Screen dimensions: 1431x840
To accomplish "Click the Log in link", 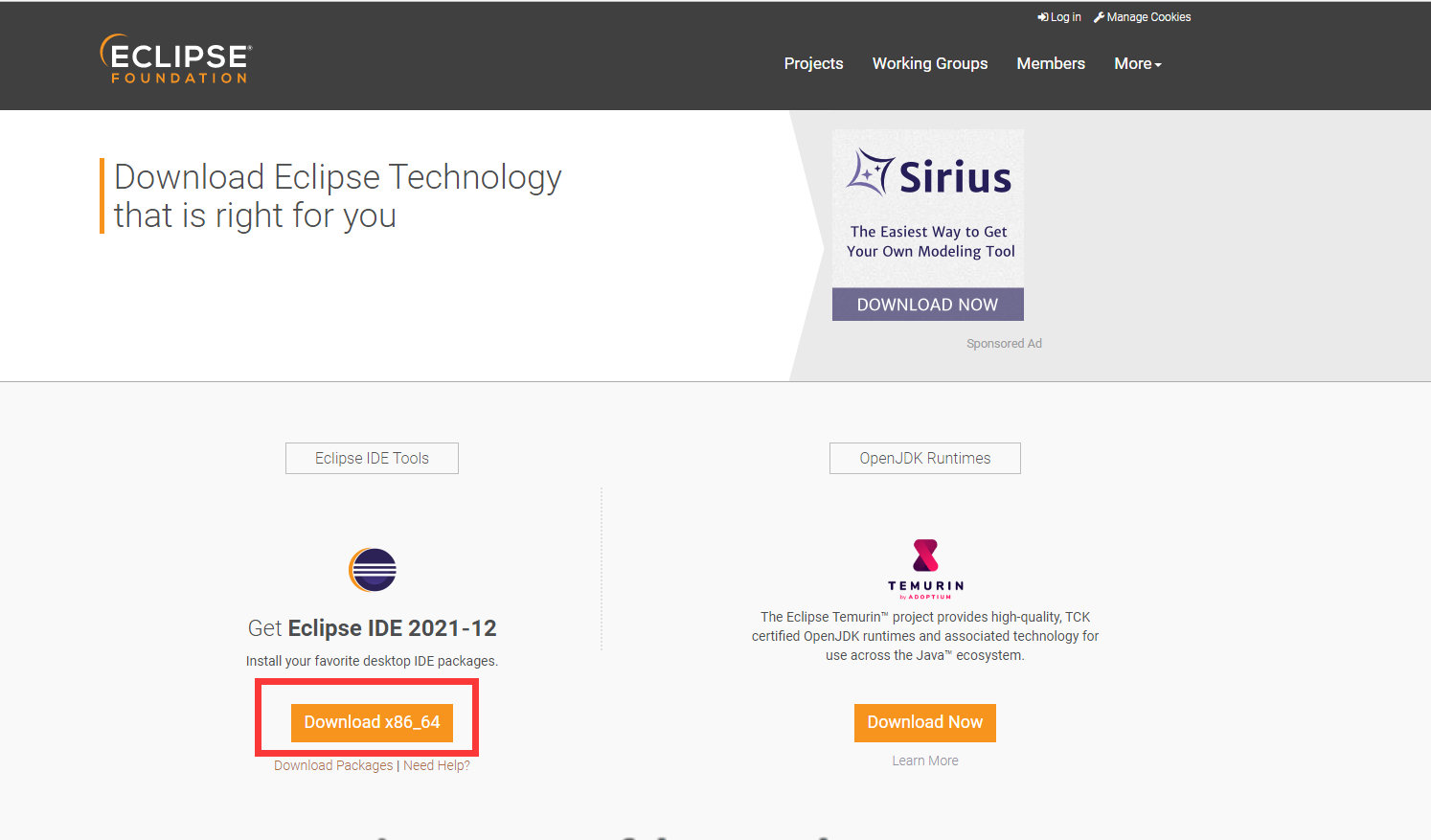I will click(x=1059, y=17).
